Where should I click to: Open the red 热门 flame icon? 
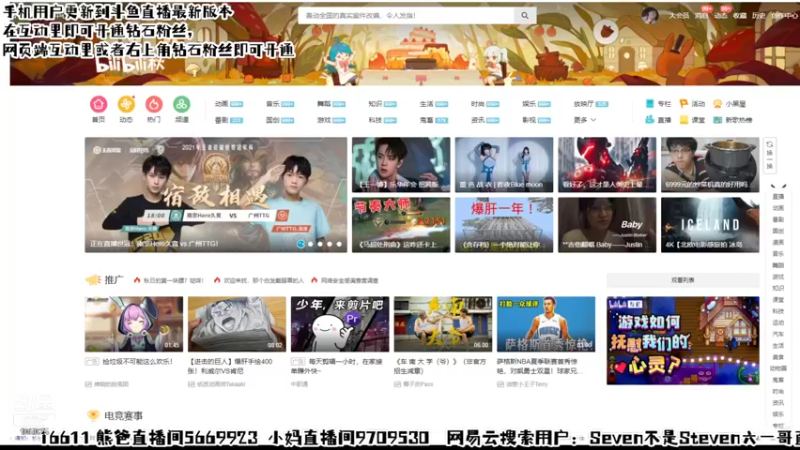pos(154,104)
